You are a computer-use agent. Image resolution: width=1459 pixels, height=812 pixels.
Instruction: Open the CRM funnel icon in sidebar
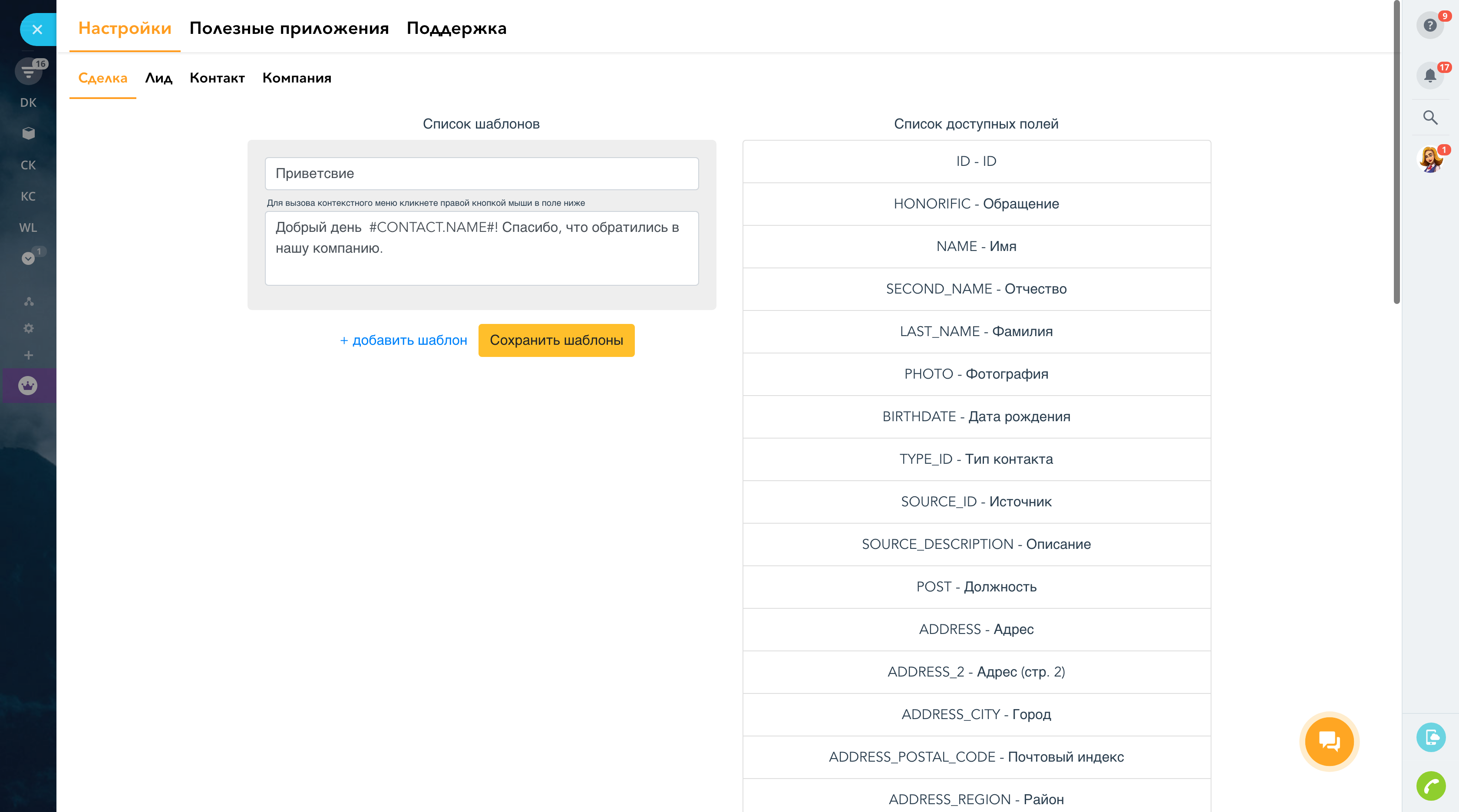(28, 72)
